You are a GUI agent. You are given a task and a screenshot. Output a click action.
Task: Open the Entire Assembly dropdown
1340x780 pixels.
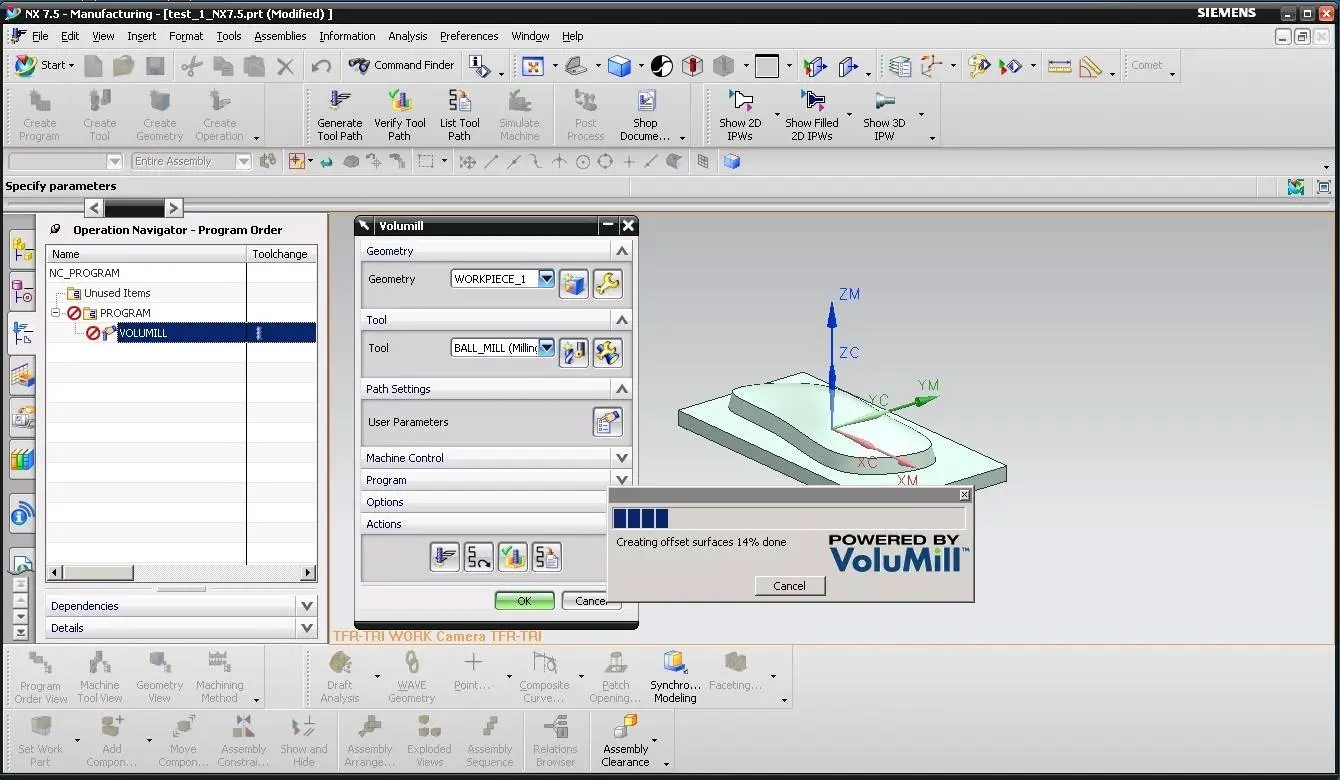tap(243, 161)
